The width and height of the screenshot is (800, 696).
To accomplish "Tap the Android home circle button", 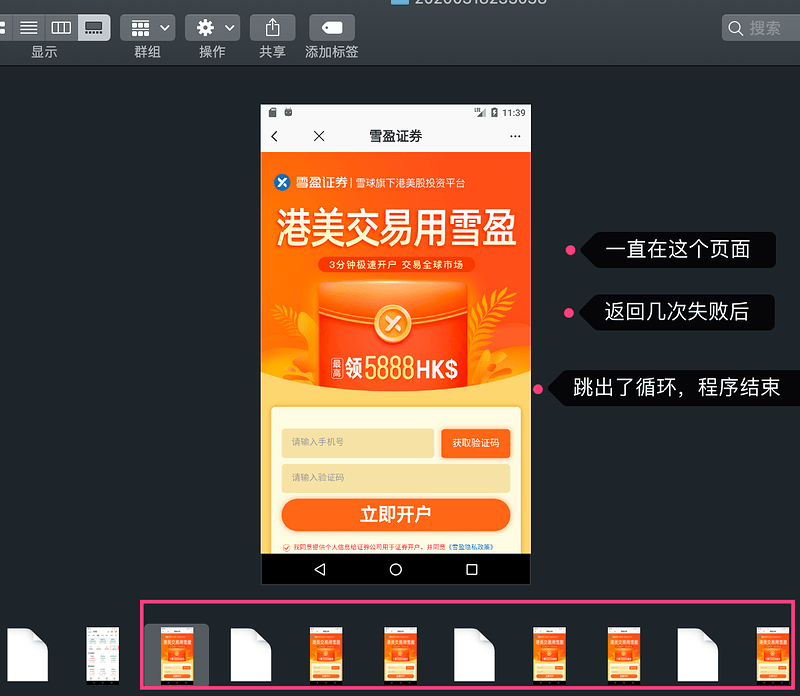I will coord(395,569).
